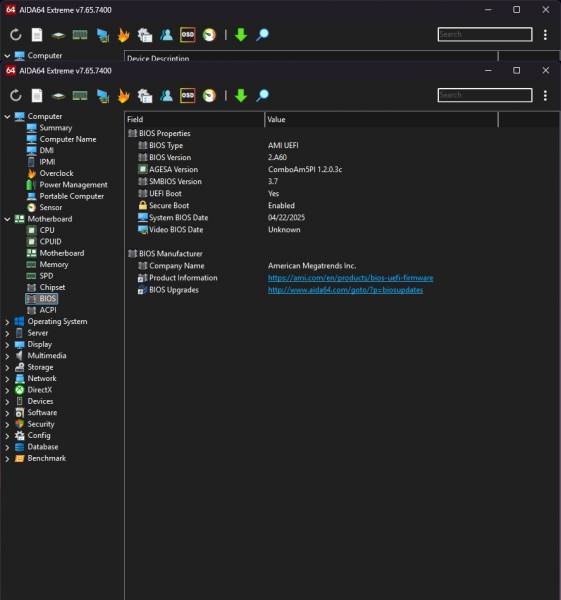Open three-dot menu in background AIDA64 window
Screen dimensions: 561x600
click(545, 35)
